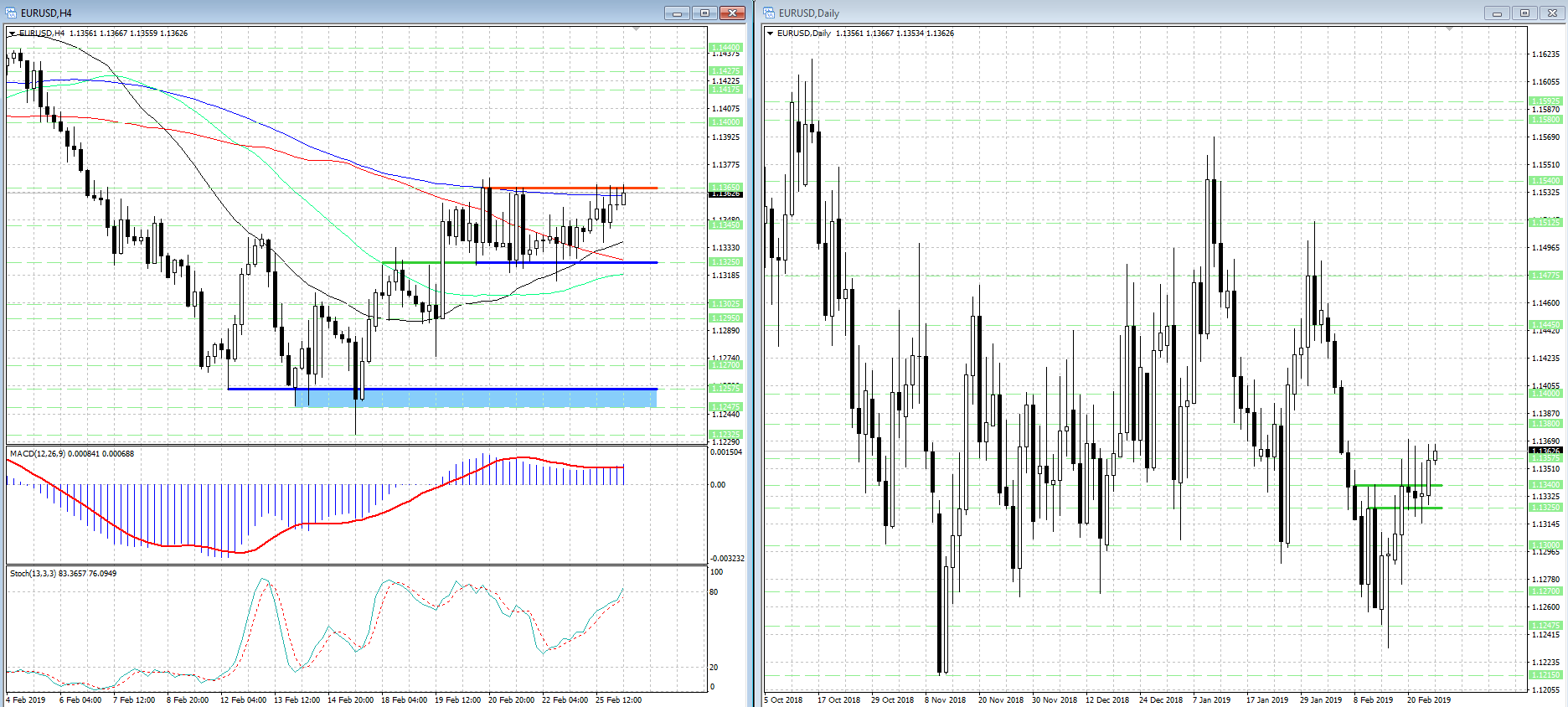Screen dimensions: 1568x707
Task: Click the 20 Feb 2019 label on Daily time axis
Action: pos(1429,699)
